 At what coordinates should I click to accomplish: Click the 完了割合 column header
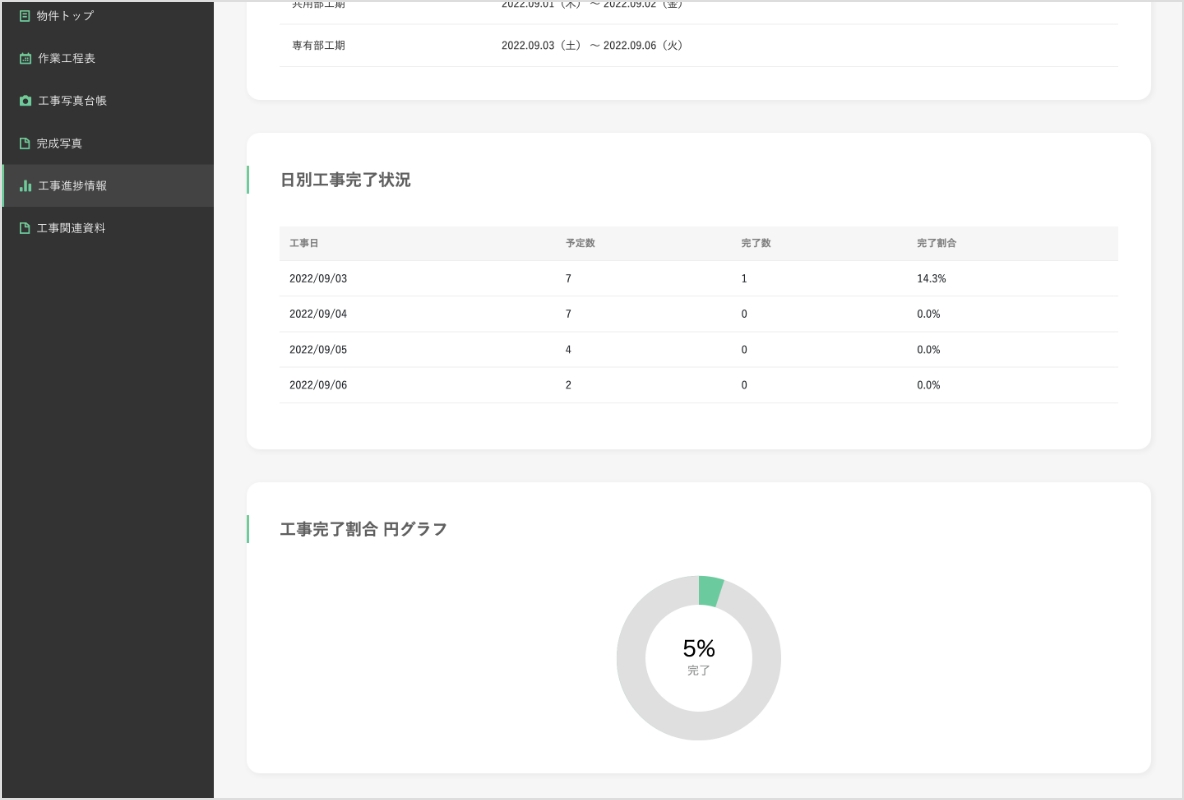tap(936, 243)
